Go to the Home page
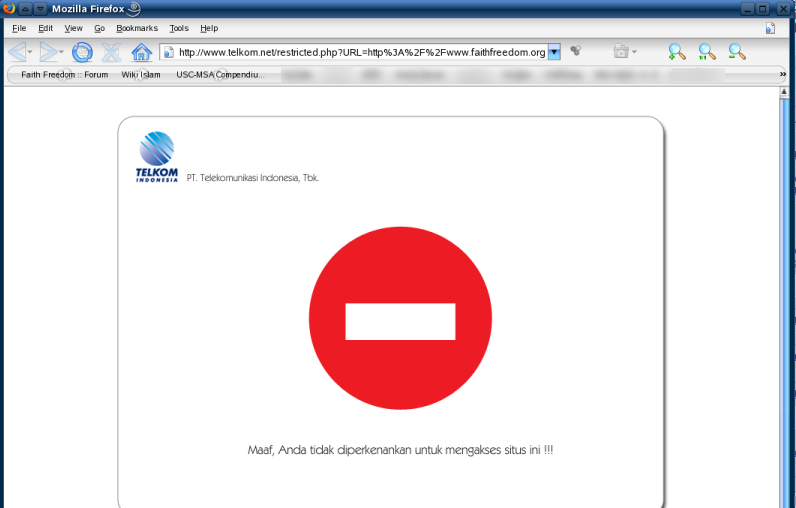 click(x=142, y=52)
